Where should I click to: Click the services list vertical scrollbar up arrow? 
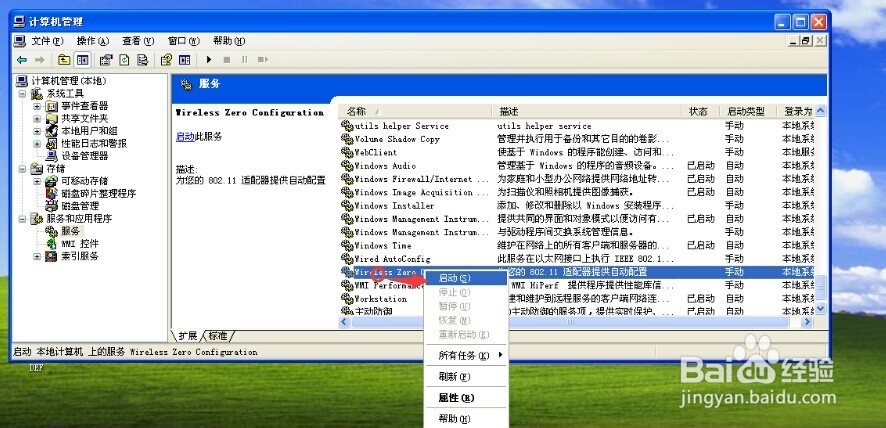coord(821,111)
